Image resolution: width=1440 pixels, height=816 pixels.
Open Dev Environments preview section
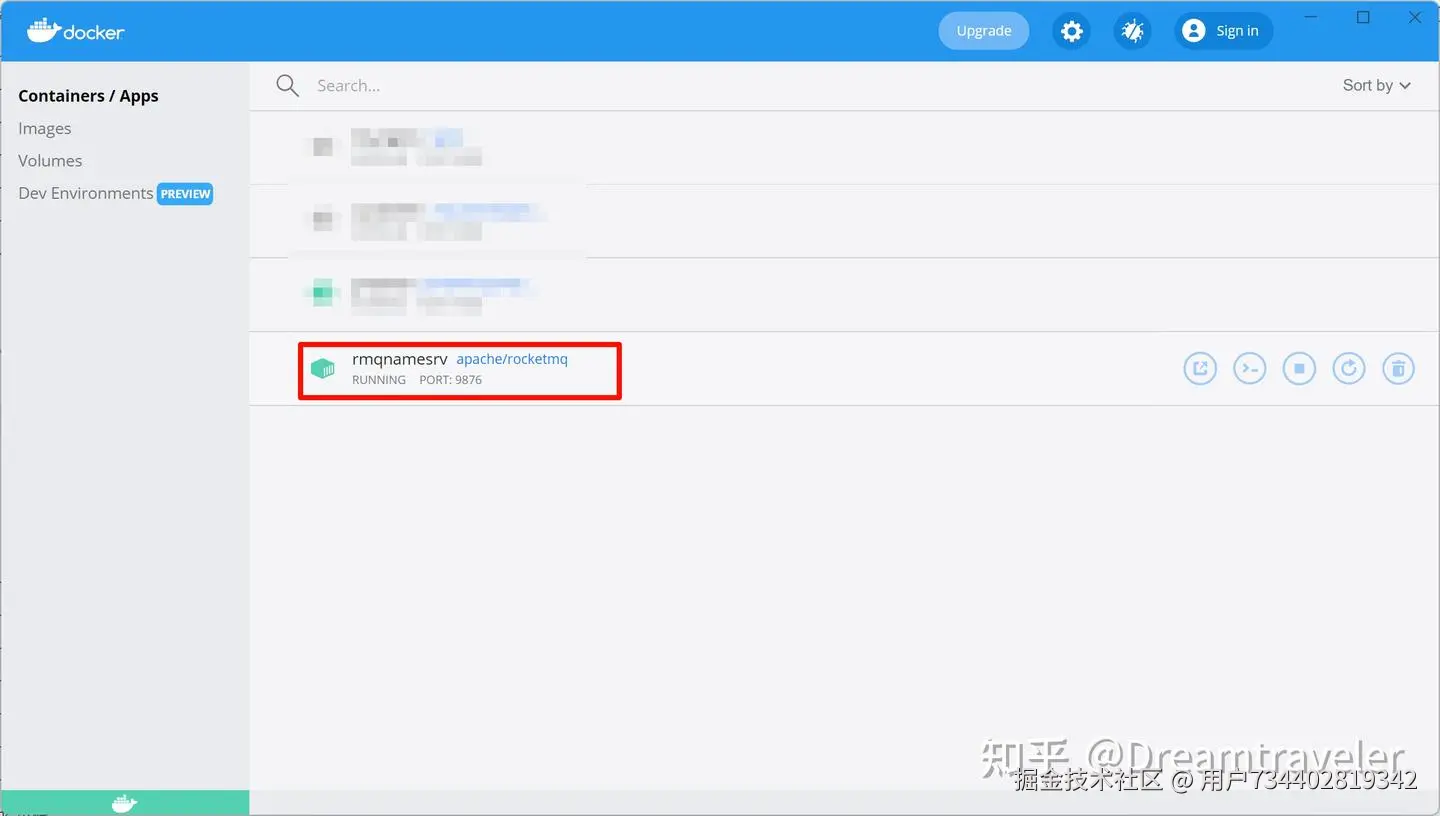click(86, 193)
